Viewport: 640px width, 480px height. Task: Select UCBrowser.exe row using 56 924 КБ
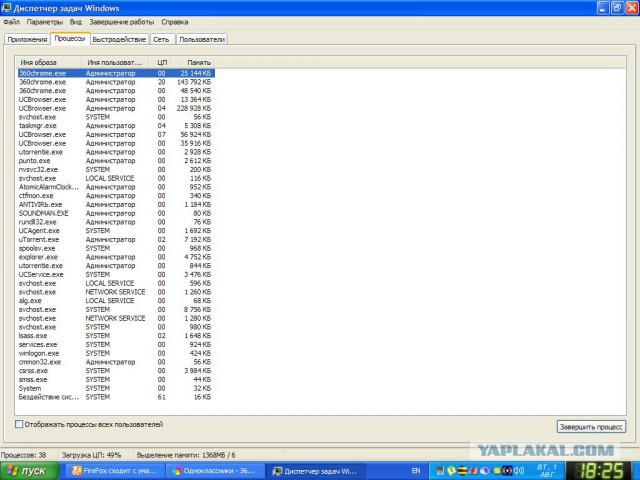[x=116, y=134]
